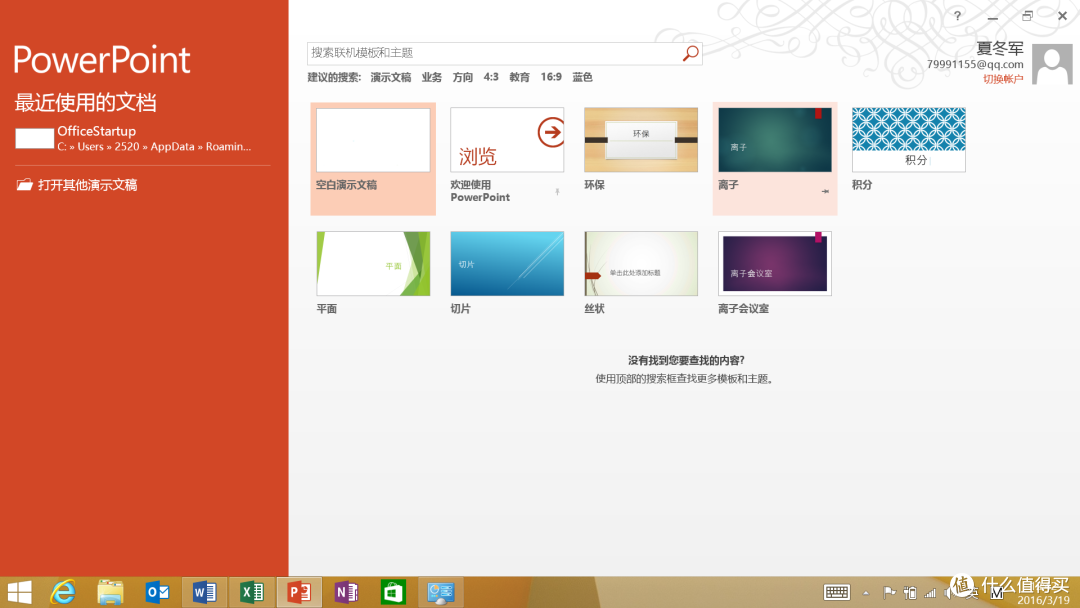
Task: Click the email 79991155@qq.com
Action: tap(975, 64)
